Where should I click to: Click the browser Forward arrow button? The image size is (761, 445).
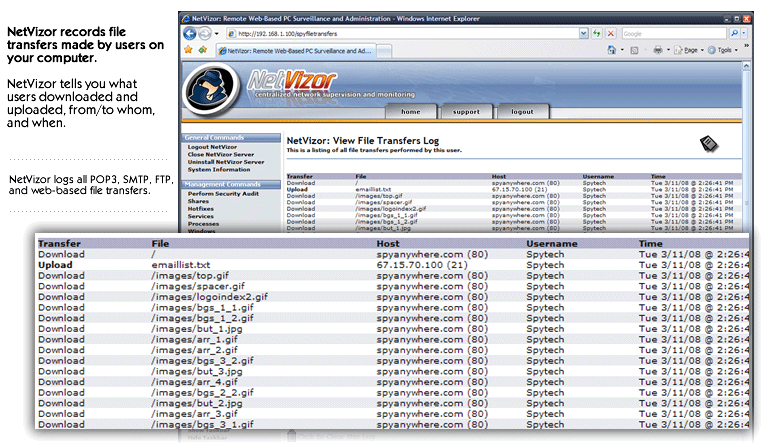pyautogui.click(x=205, y=33)
